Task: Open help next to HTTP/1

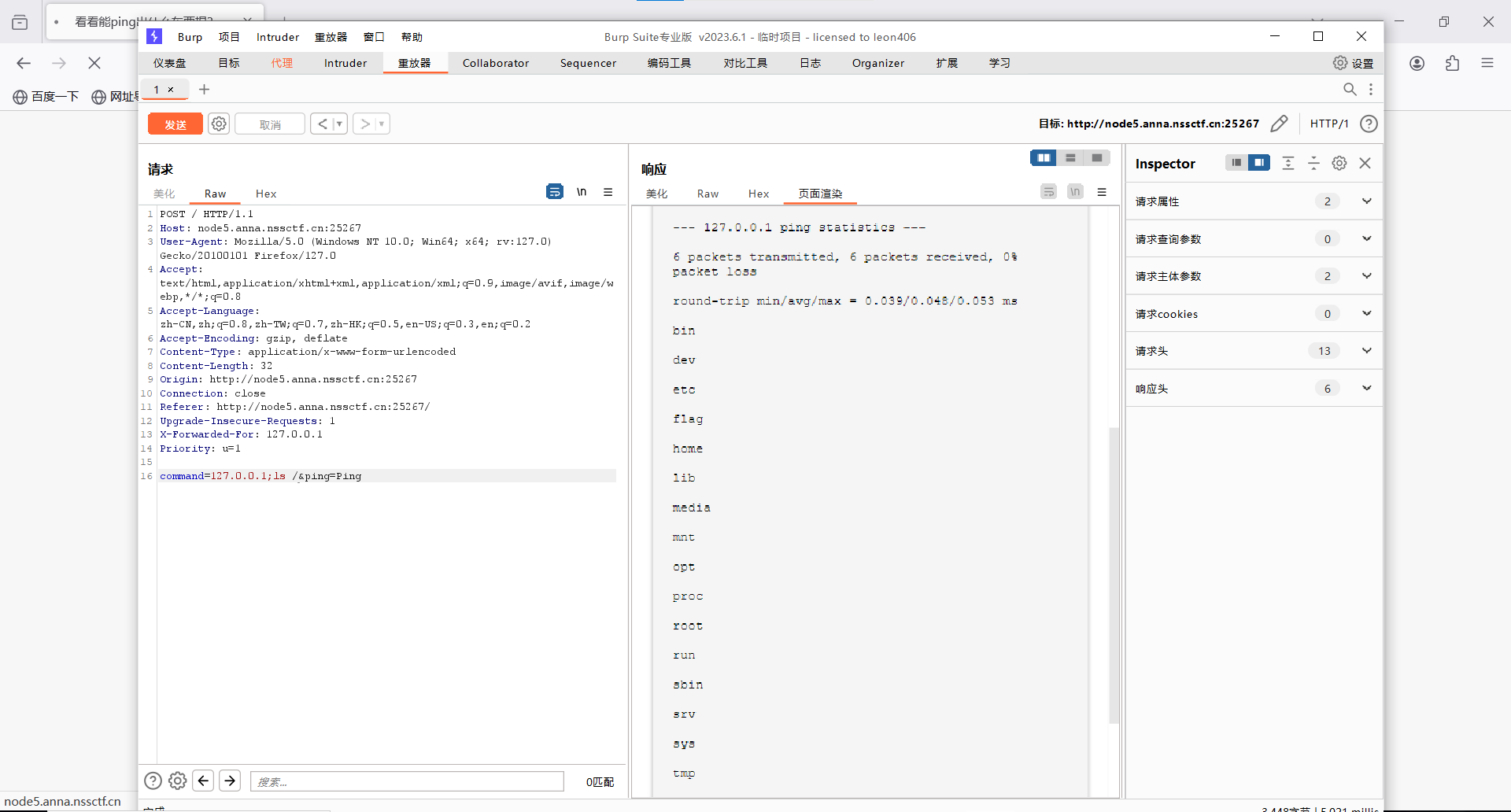Action: pos(1369,124)
